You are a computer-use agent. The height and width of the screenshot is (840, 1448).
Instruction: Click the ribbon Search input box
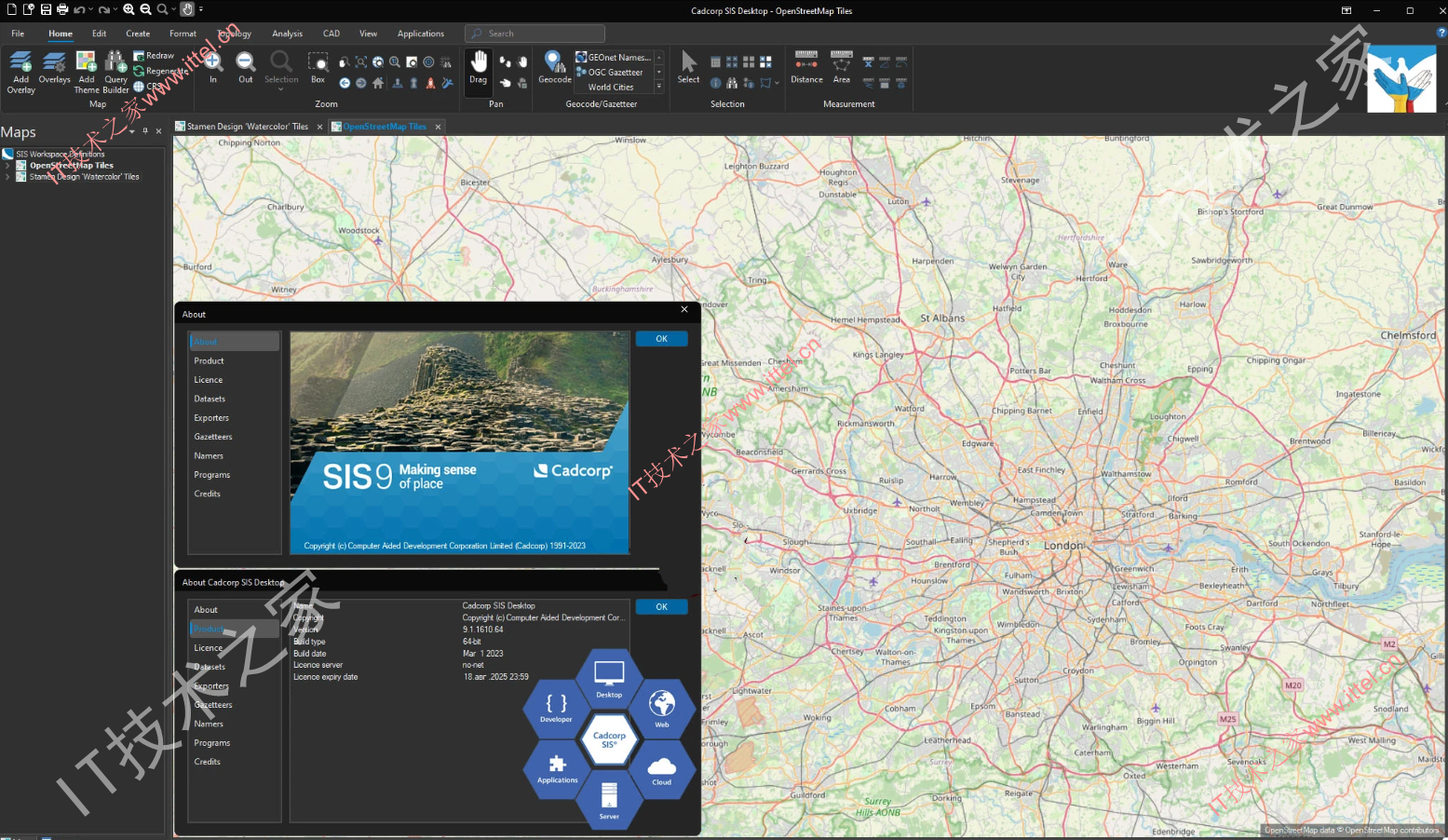(535, 34)
